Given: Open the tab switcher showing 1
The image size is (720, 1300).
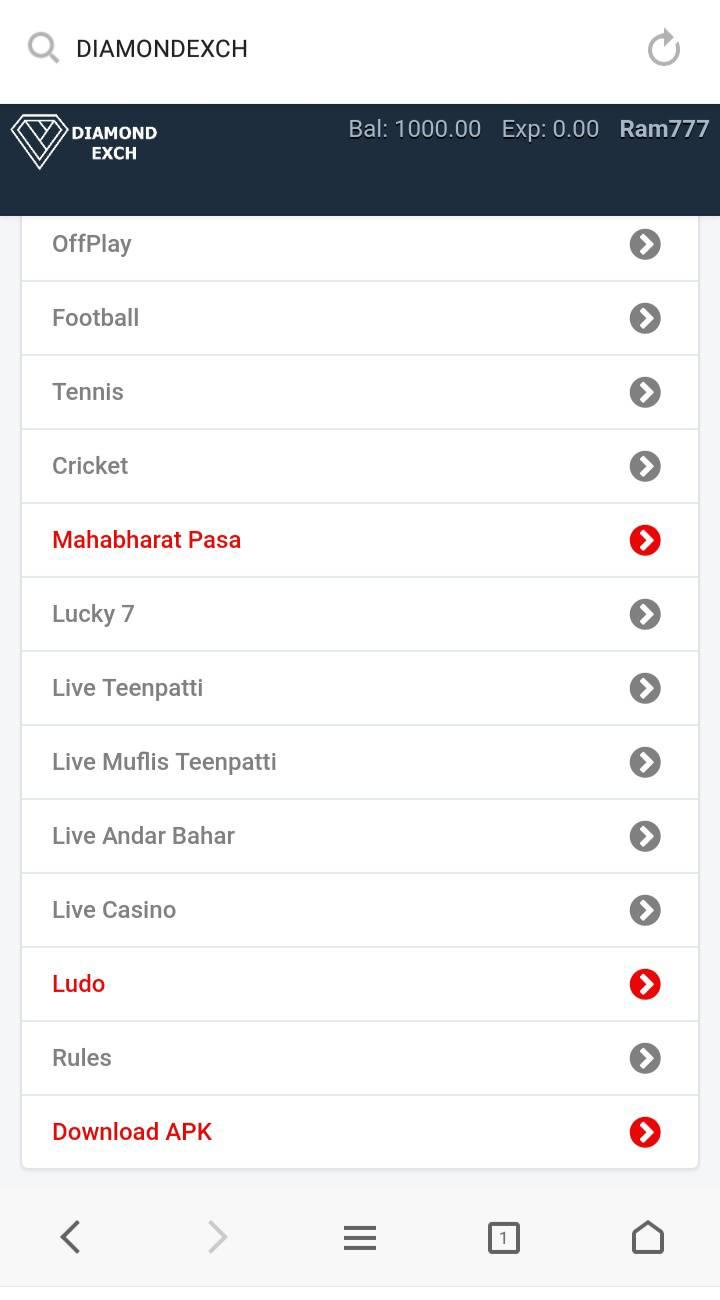Looking at the screenshot, I should click(x=503, y=1238).
